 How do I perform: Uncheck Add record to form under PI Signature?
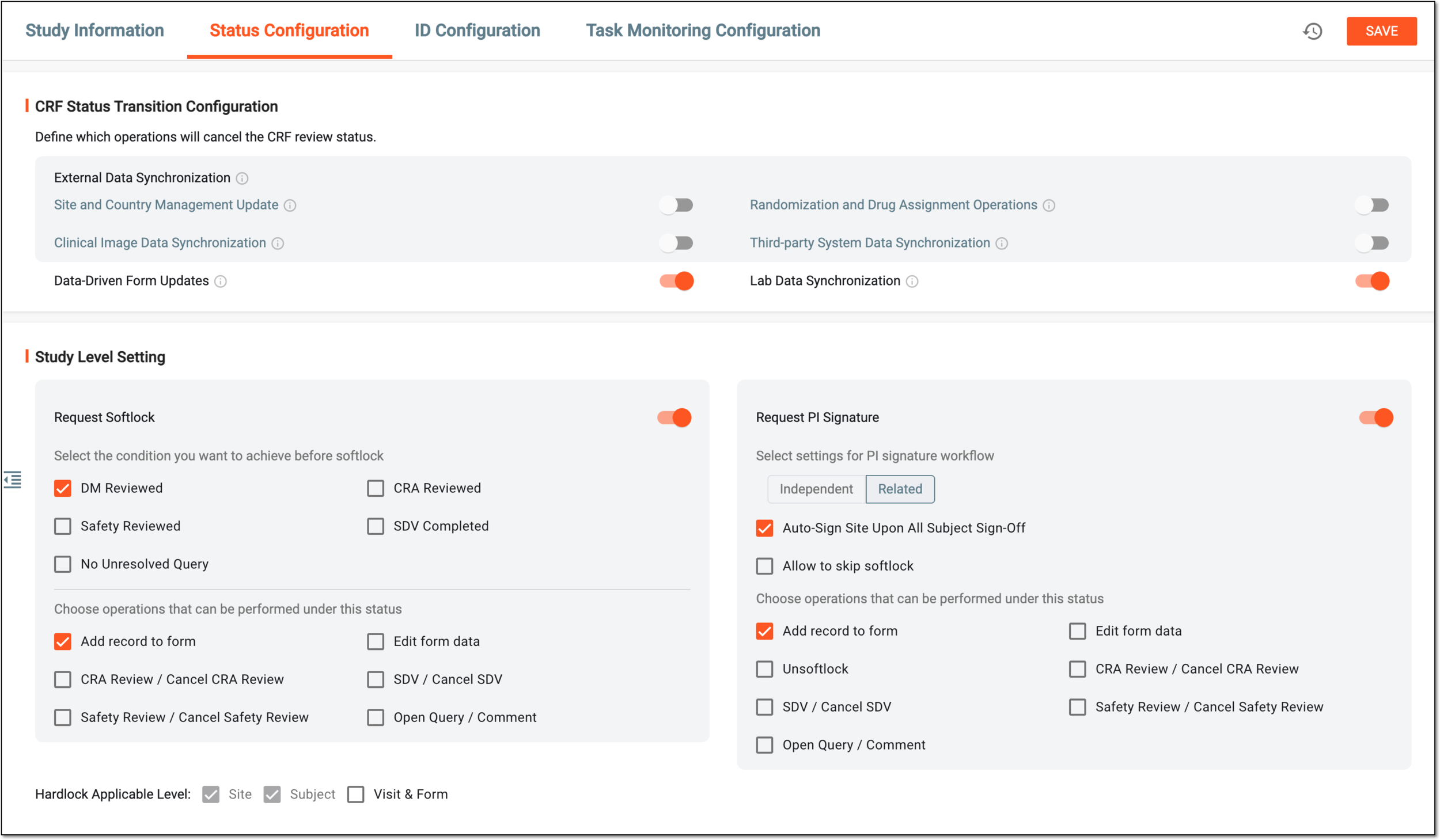click(x=764, y=631)
